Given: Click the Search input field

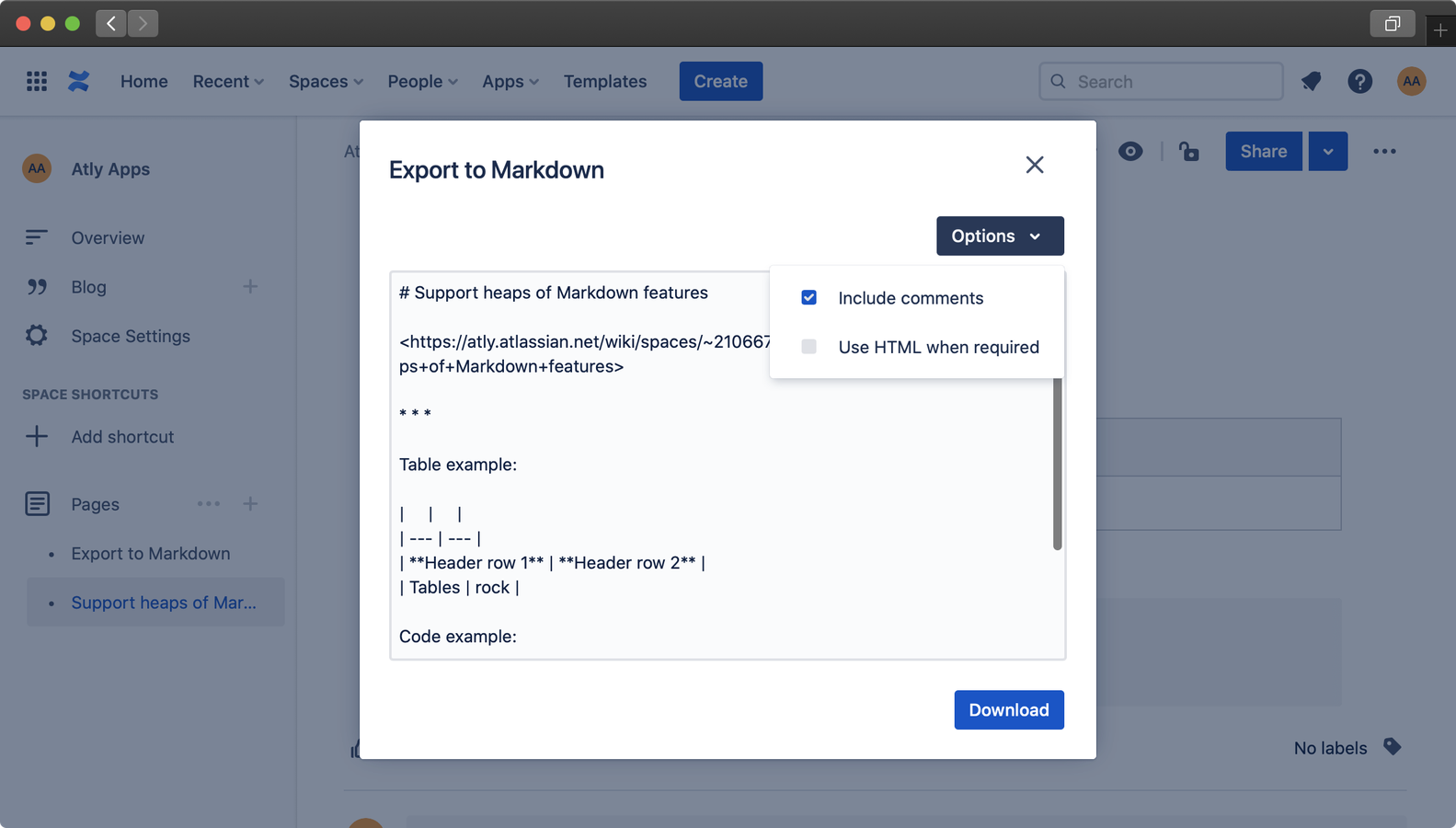Looking at the screenshot, I should (x=1161, y=81).
